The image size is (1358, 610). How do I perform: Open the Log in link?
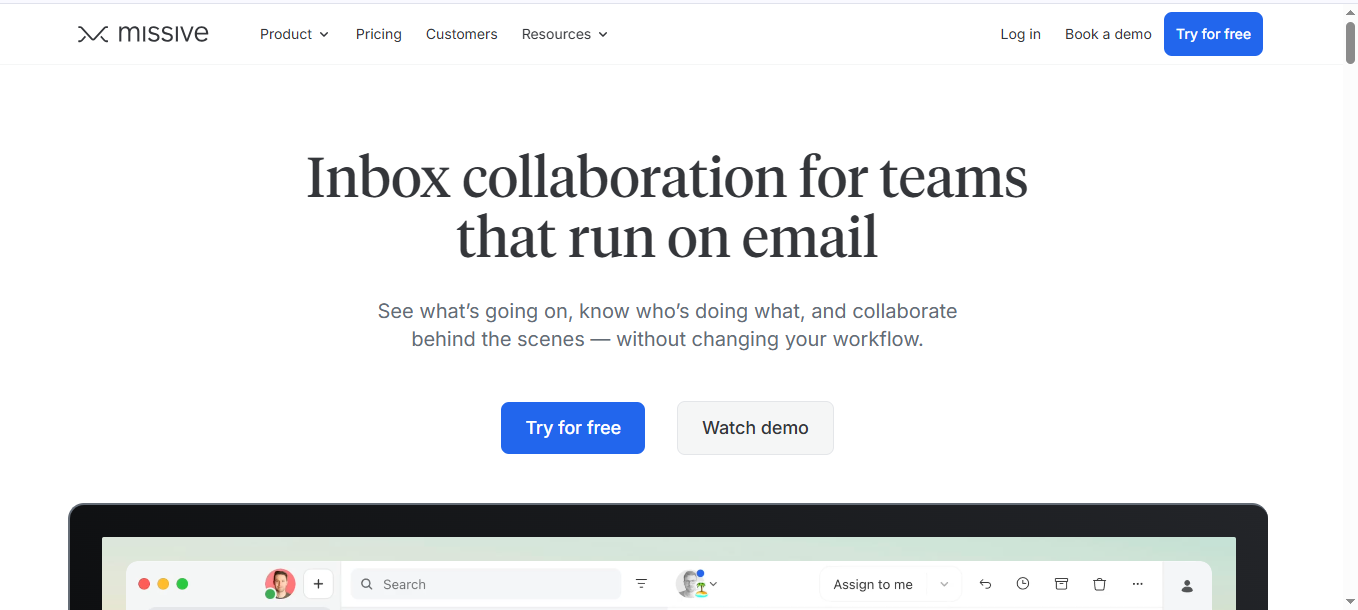[x=1020, y=33]
